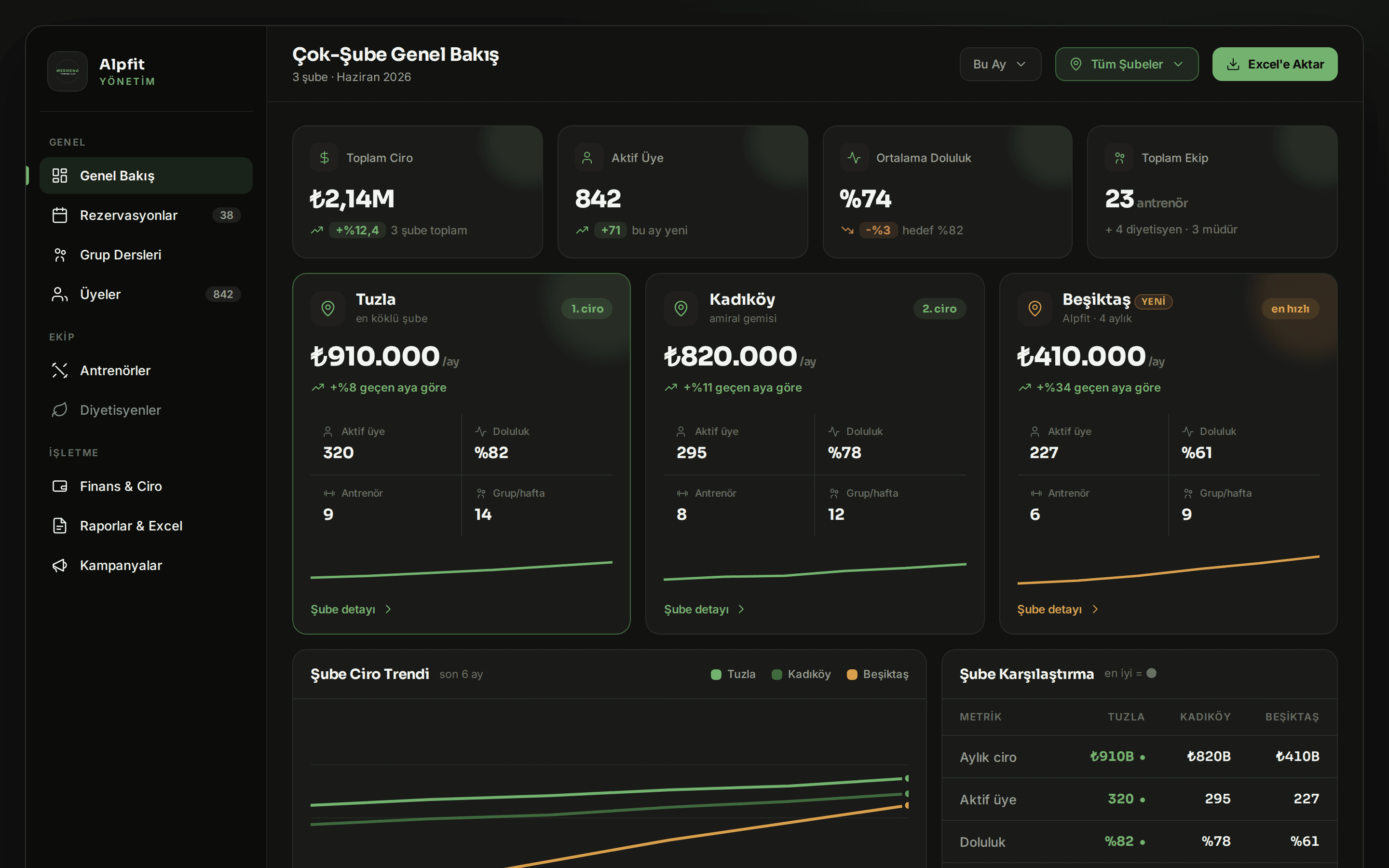Expand the Tüm Şubeler branch dropdown
The height and width of the screenshot is (868, 1389).
point(1126,64)
